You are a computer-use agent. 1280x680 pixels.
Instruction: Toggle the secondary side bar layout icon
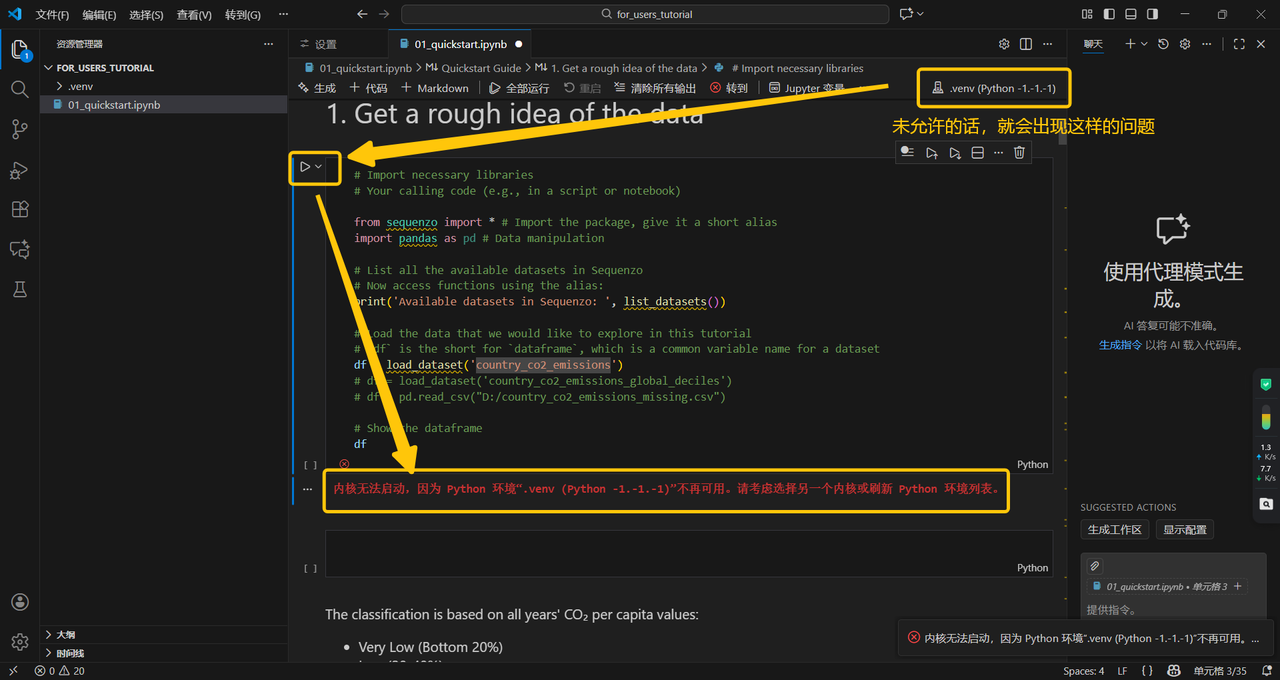pyautogui.click(x=1152, y=14)
